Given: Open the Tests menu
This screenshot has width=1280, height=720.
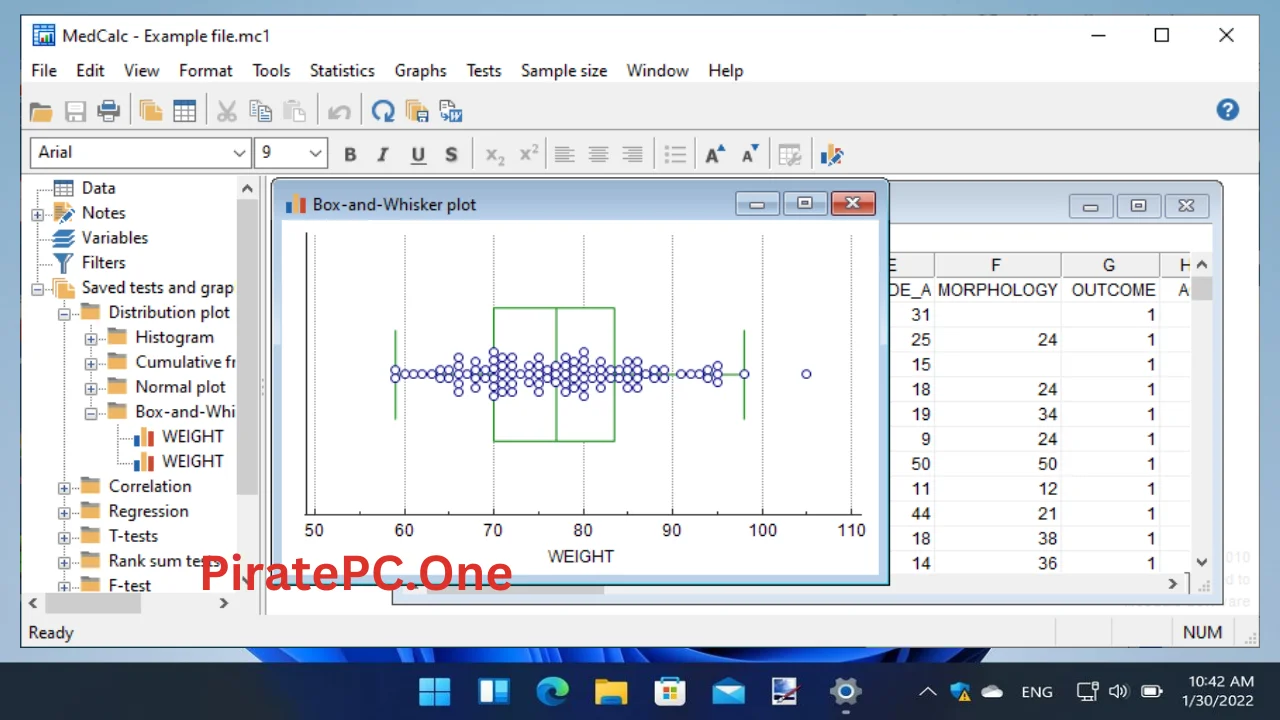Looking at the screenshot, I should click(484, 70).
